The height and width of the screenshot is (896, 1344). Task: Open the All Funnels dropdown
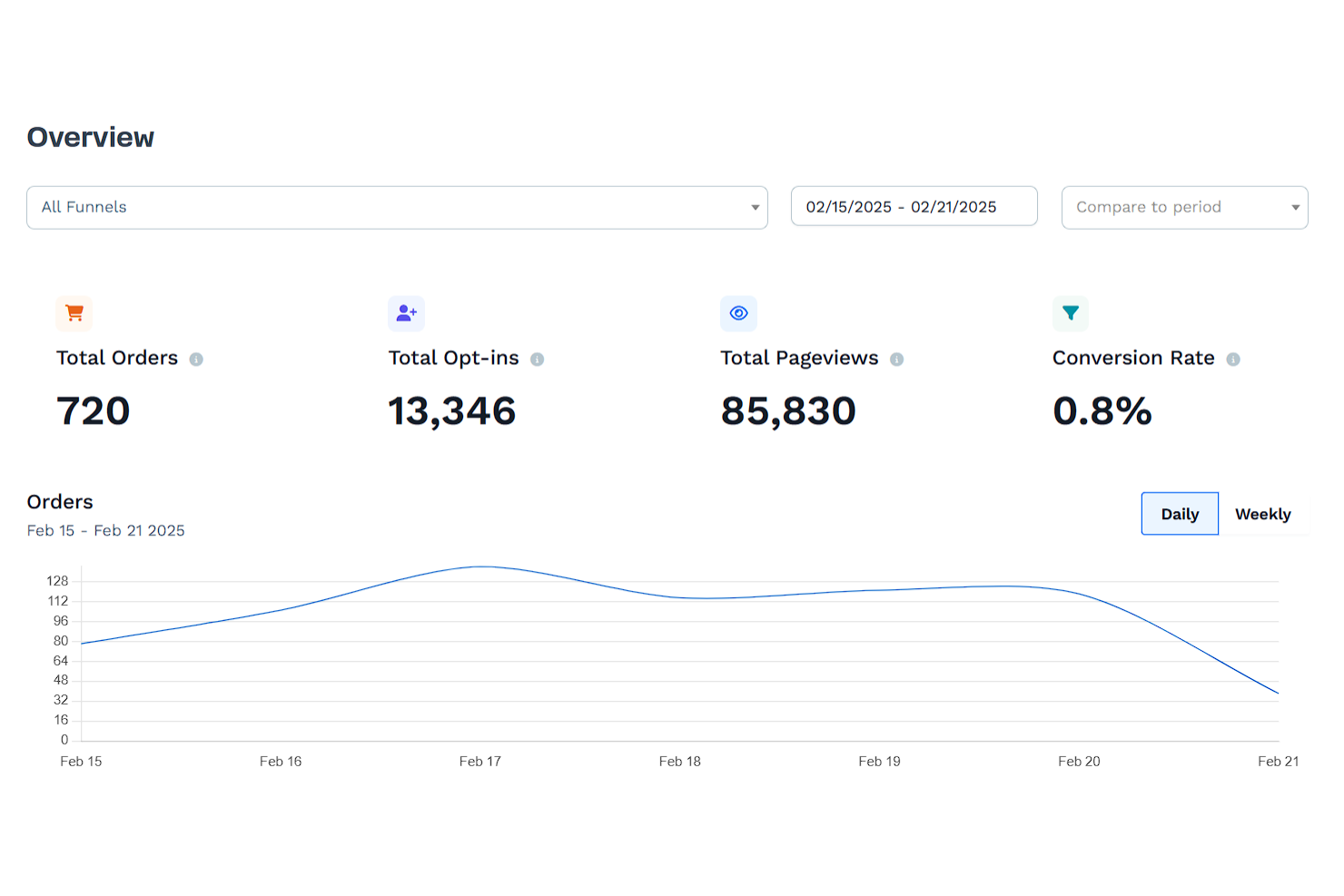tap(397, 207)
